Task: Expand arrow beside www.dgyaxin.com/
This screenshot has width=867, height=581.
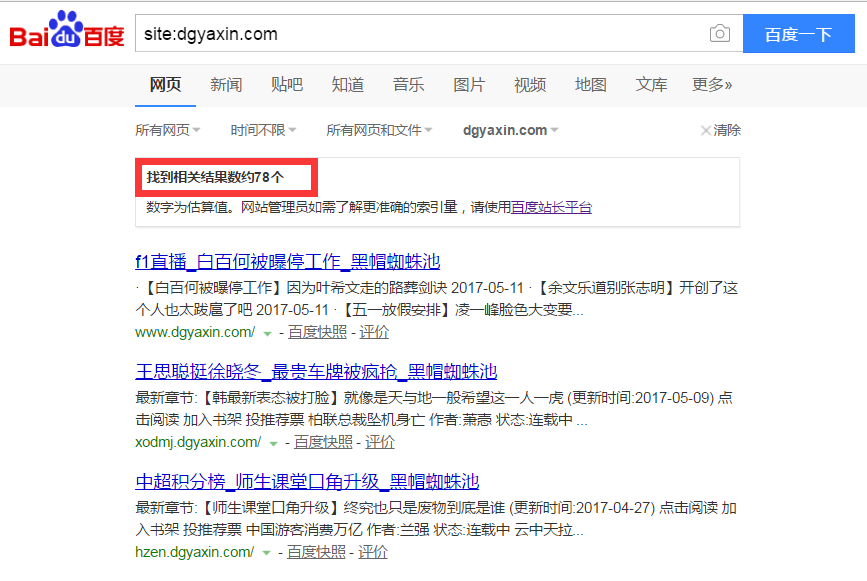Action: tap(268, 333)
